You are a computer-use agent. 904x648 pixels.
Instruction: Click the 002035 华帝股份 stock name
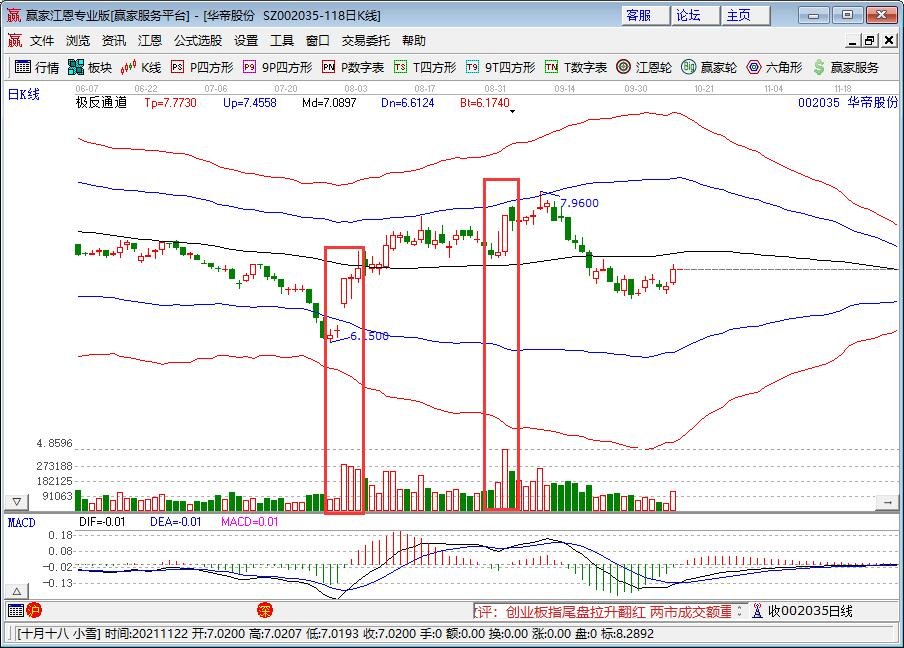pyautogui.click(x=848, y=103)
